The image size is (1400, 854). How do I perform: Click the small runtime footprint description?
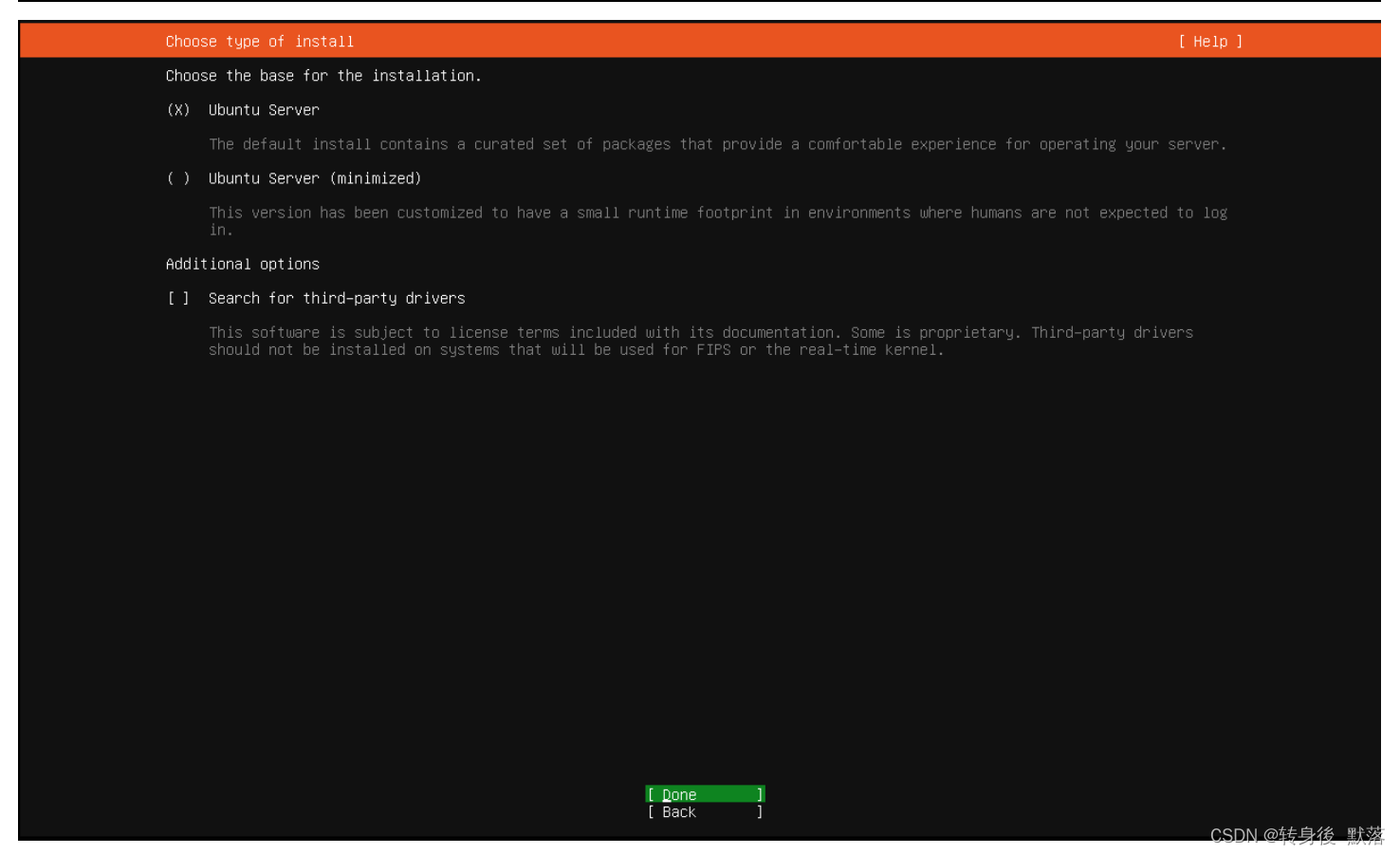pyautogui.click(x=718, y=213)
